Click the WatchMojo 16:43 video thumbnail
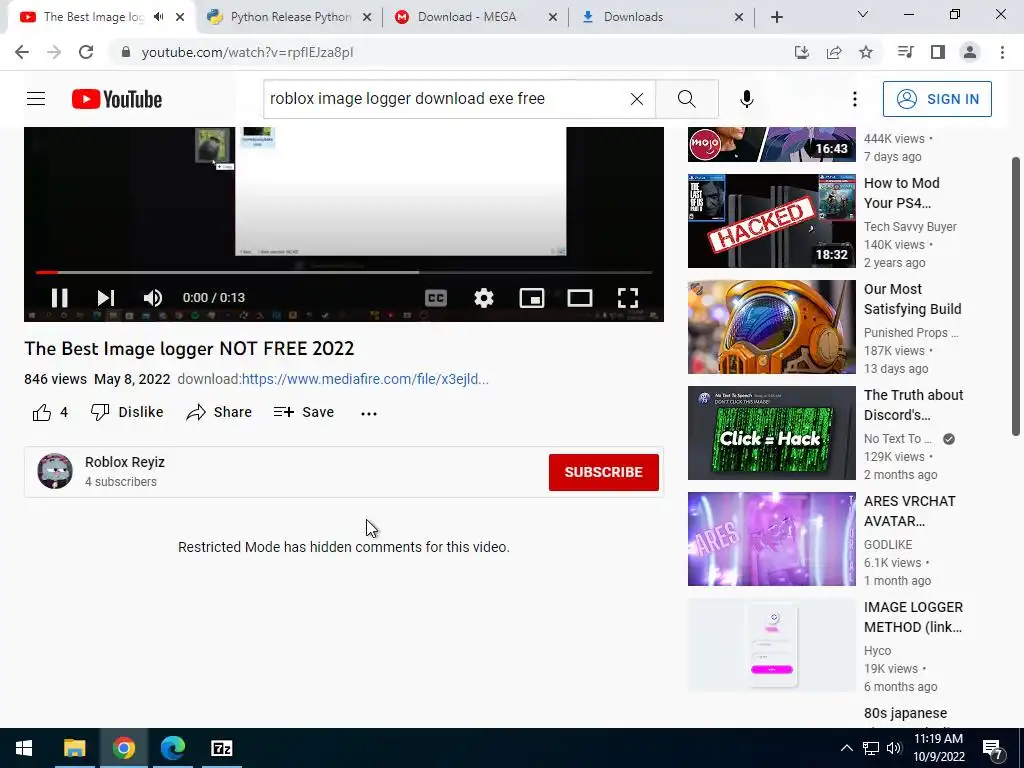1024x768 pixels. [x=771, y=144]
